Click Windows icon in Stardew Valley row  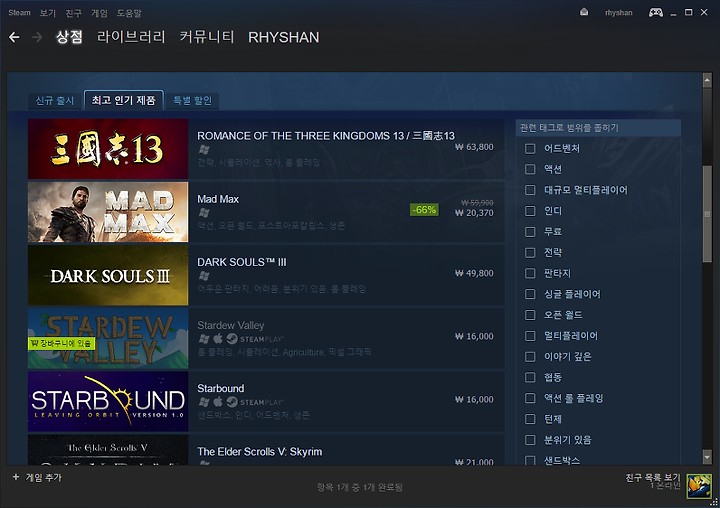click(204, 339)
